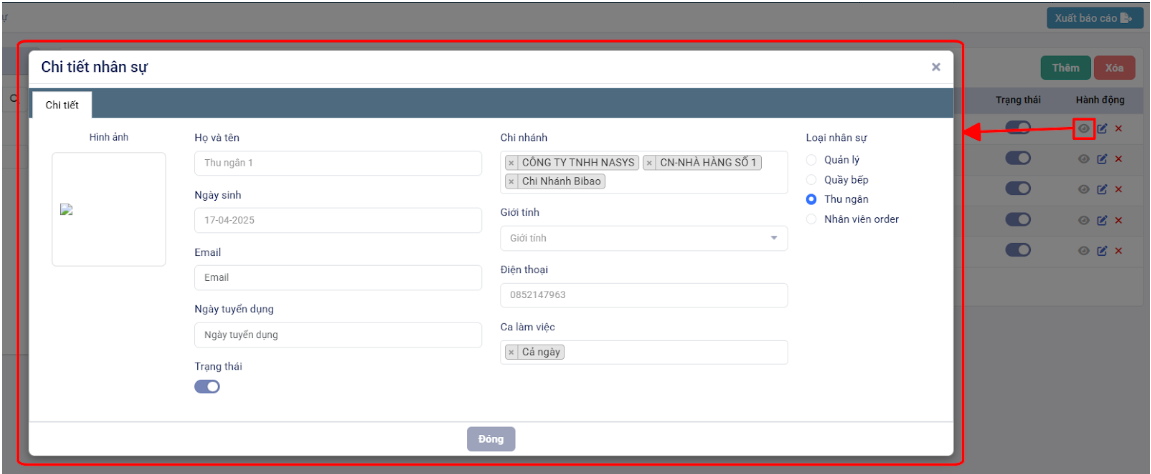The image size is (1151, 474).
Task: Click the green Thêm button
Action: pyautogui.click(x=1065, y=68)
